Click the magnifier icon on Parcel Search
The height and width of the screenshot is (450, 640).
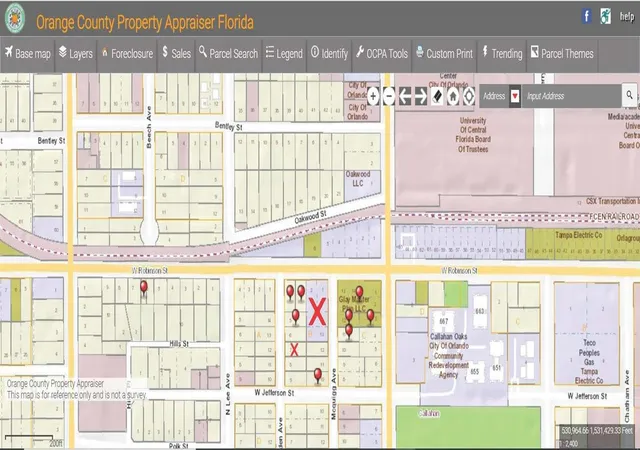(203, 51)
